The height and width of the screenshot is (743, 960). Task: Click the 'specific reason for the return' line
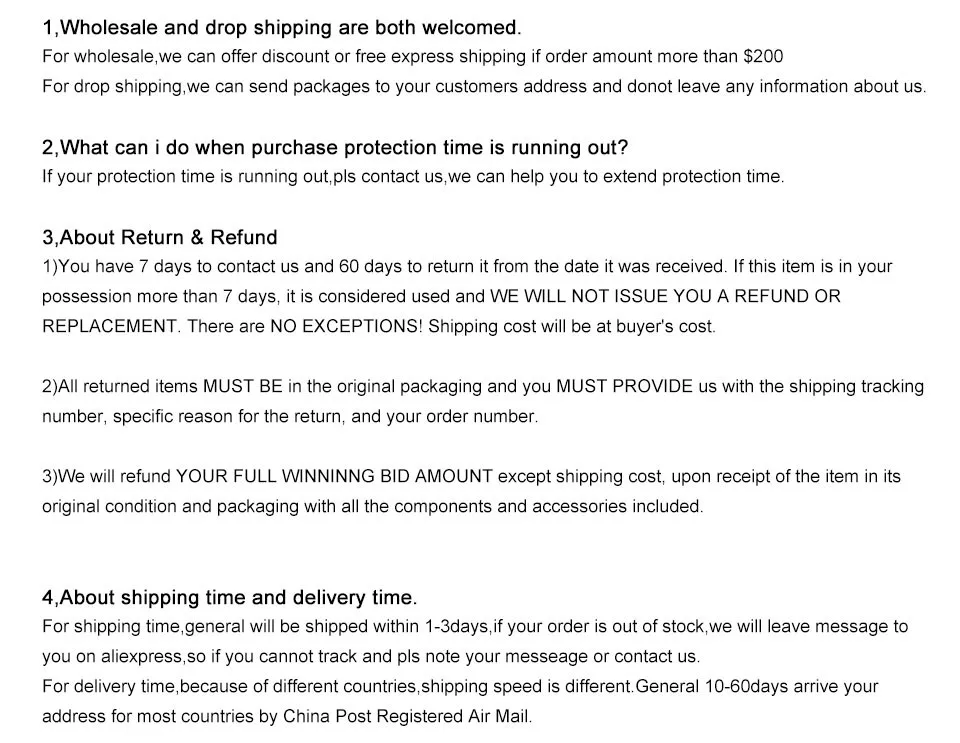coord(290,416)
